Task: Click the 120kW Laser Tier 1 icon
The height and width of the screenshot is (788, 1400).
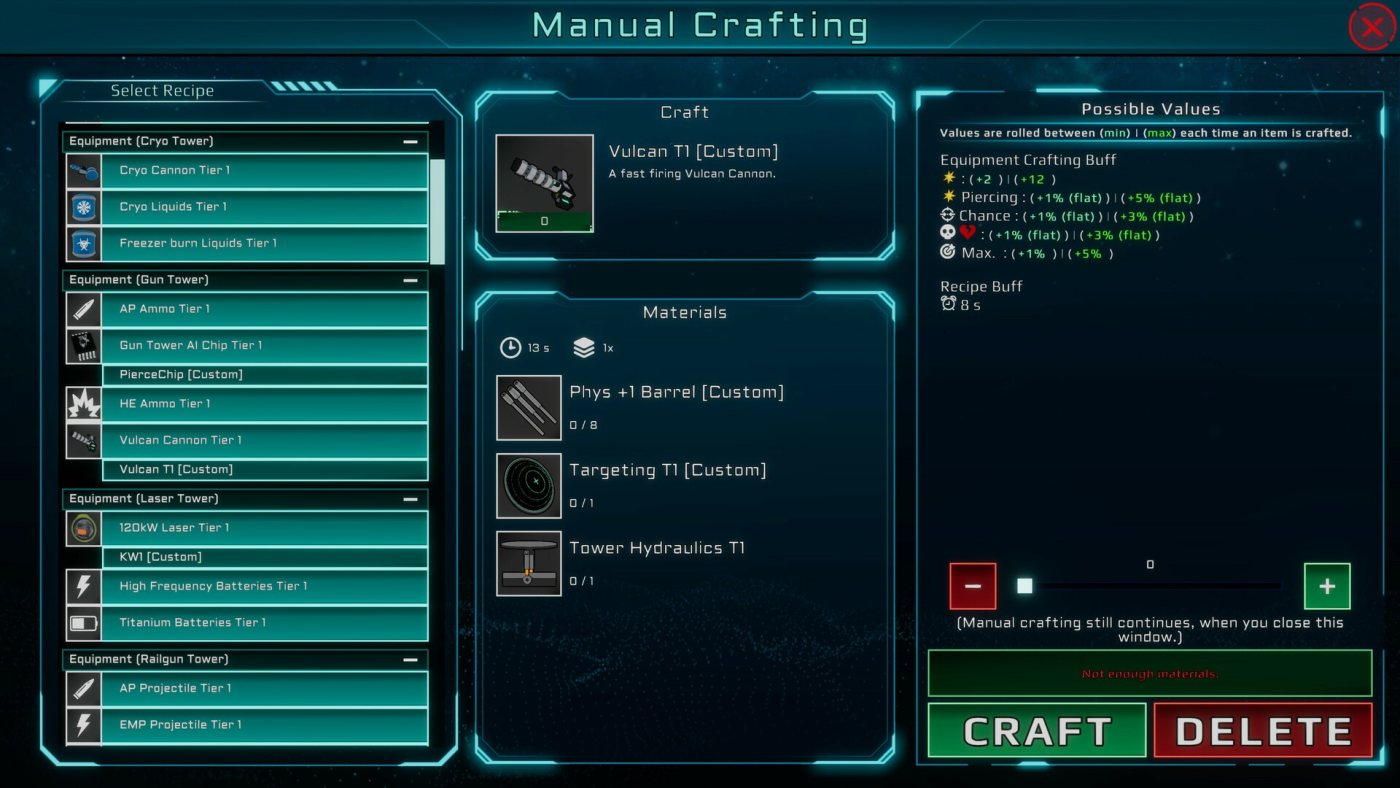Action: click(83, 528)
